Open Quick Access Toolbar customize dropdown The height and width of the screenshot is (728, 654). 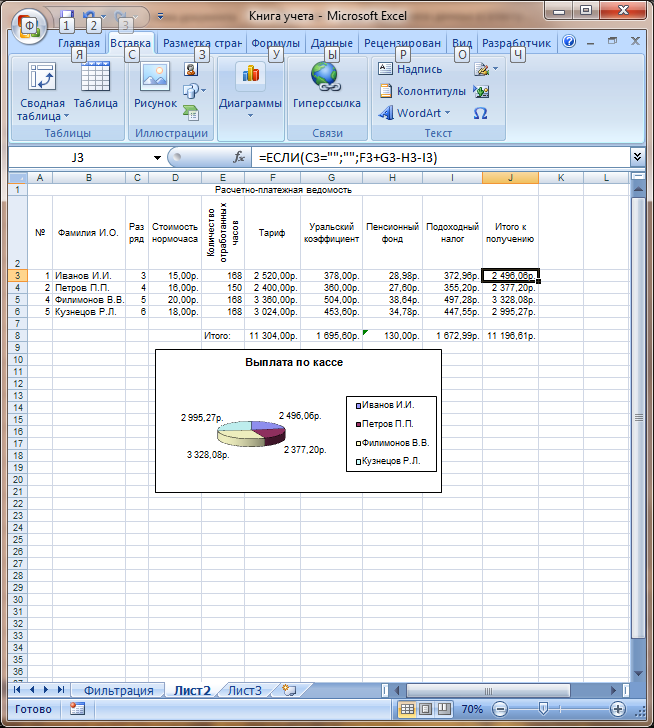pos(160,16)
